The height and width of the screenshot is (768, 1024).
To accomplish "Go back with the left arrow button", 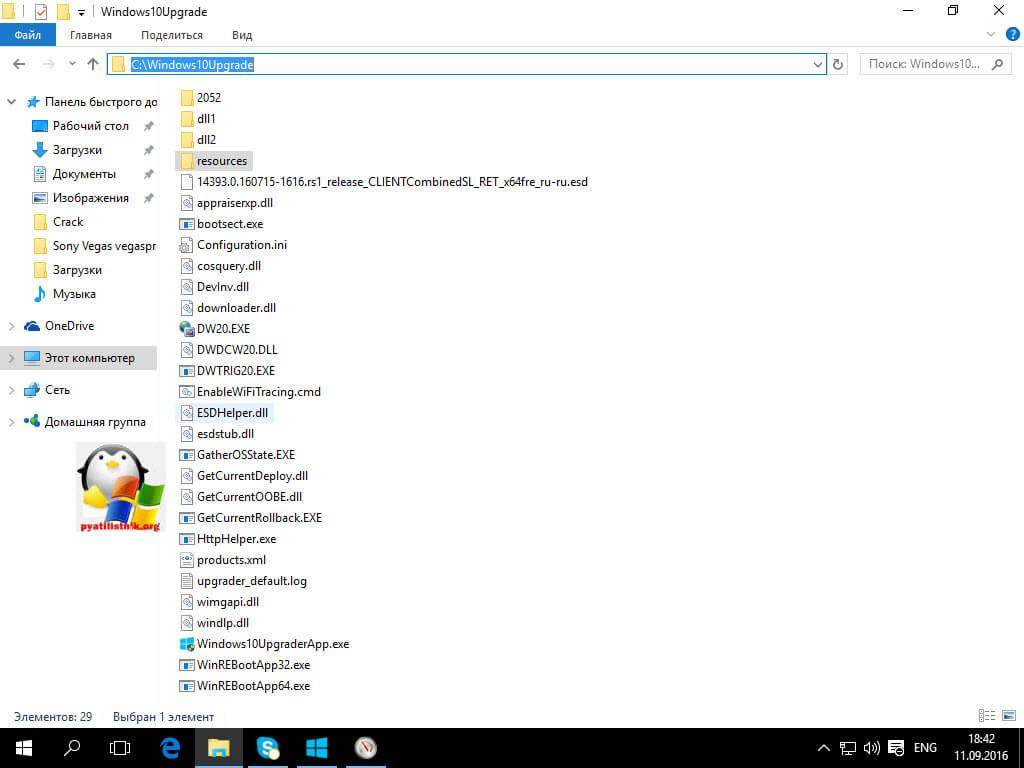I will pos(19,64).
